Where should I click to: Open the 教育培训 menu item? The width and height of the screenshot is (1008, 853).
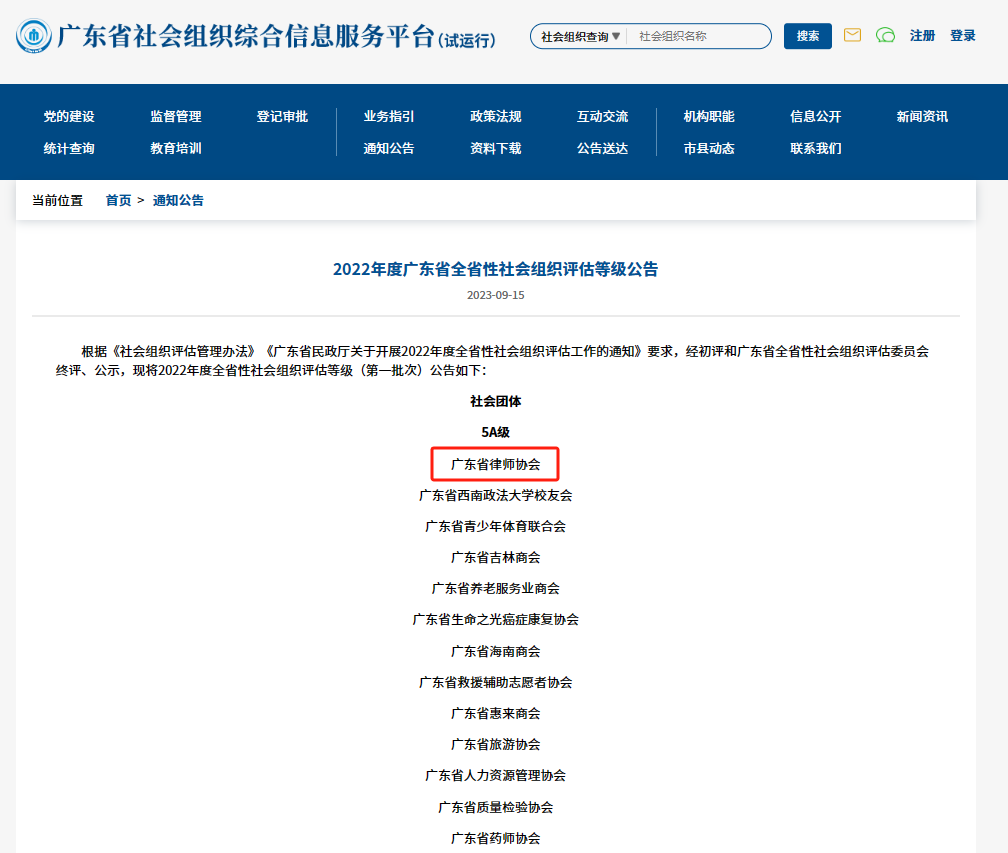coord(176,148)
